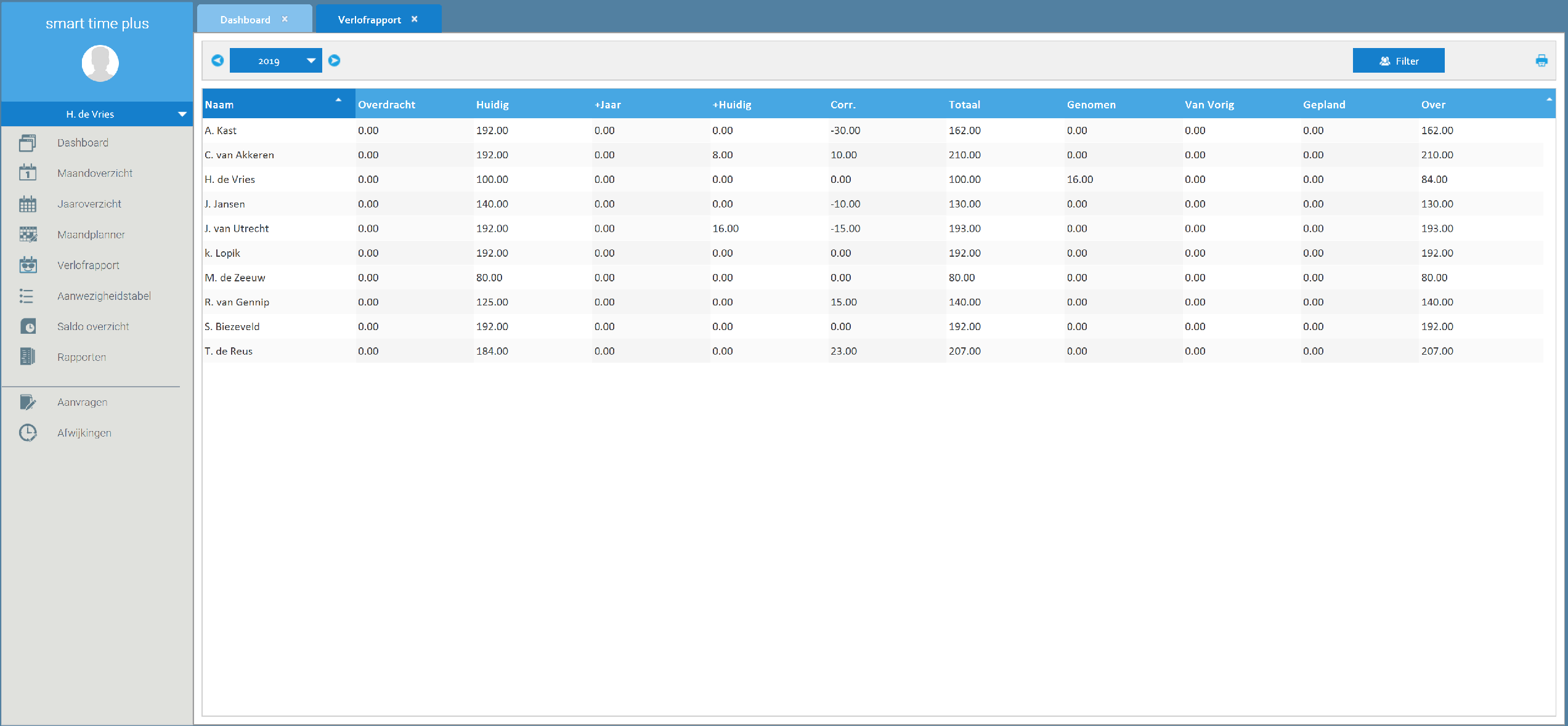Click the Aanwezigheidstabel list icon
This screenshot has width=1568, height=726.
coord(26,296)
